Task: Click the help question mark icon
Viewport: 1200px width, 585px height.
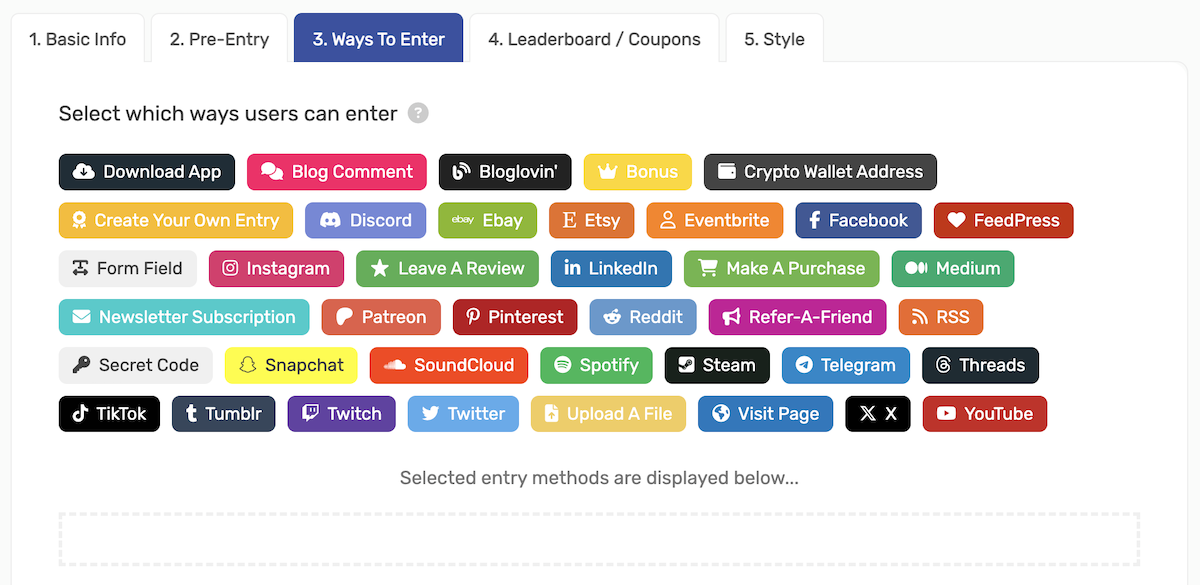Action: 420,113
